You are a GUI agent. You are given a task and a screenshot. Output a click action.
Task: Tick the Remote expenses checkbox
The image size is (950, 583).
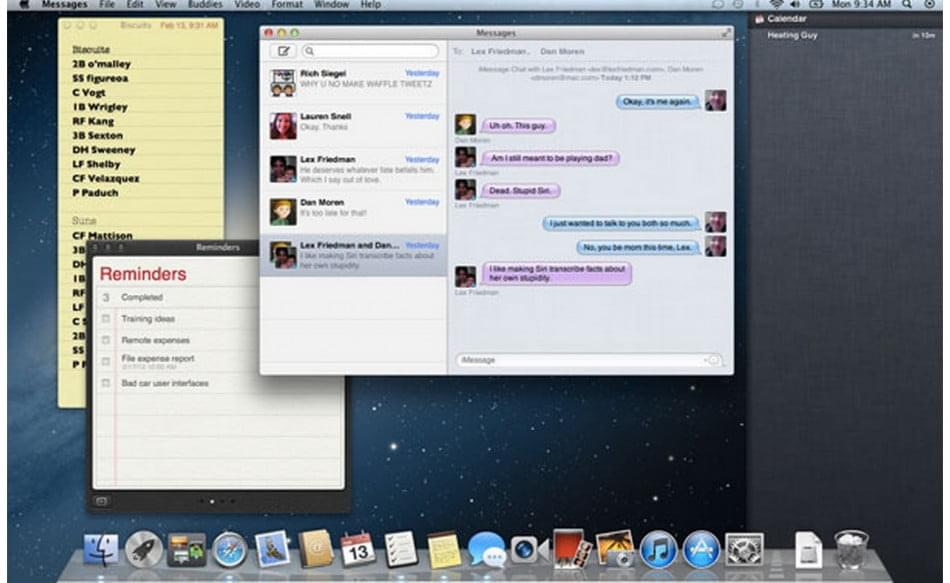106,341
